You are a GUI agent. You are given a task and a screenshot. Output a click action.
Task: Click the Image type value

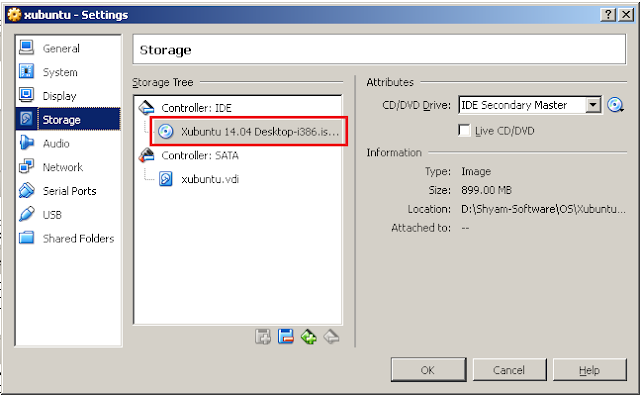(x=476, y=171)
